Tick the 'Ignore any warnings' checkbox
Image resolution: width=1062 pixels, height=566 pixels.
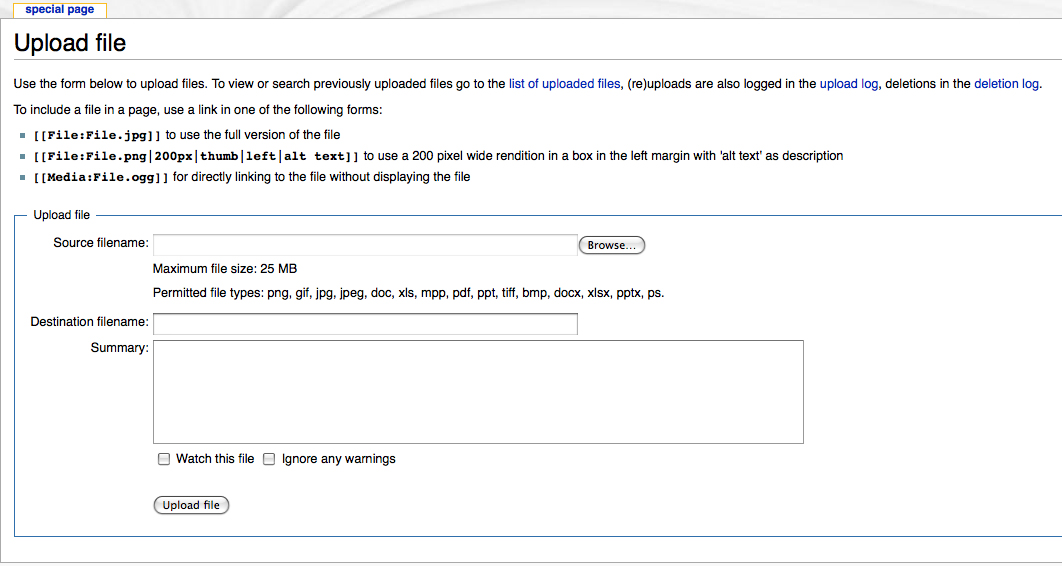269,460
